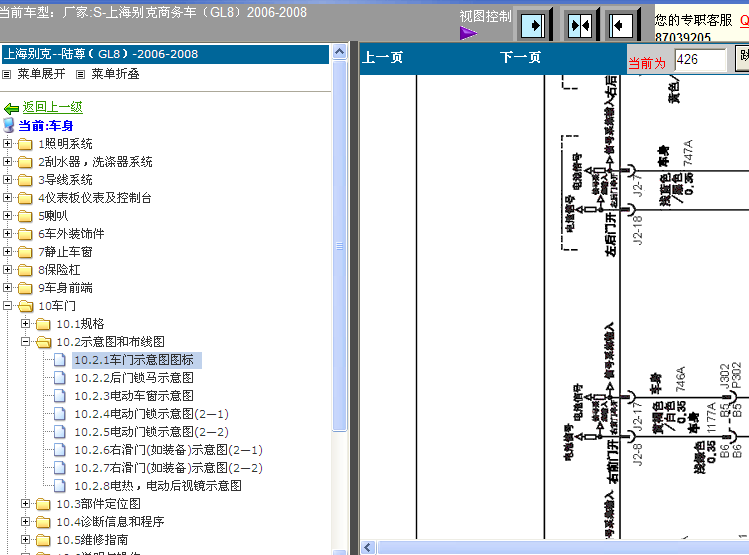The width and height of the screenshot is (749, 555).
Task: Click folder icon of 8保险杠
Action: point(25,270)
